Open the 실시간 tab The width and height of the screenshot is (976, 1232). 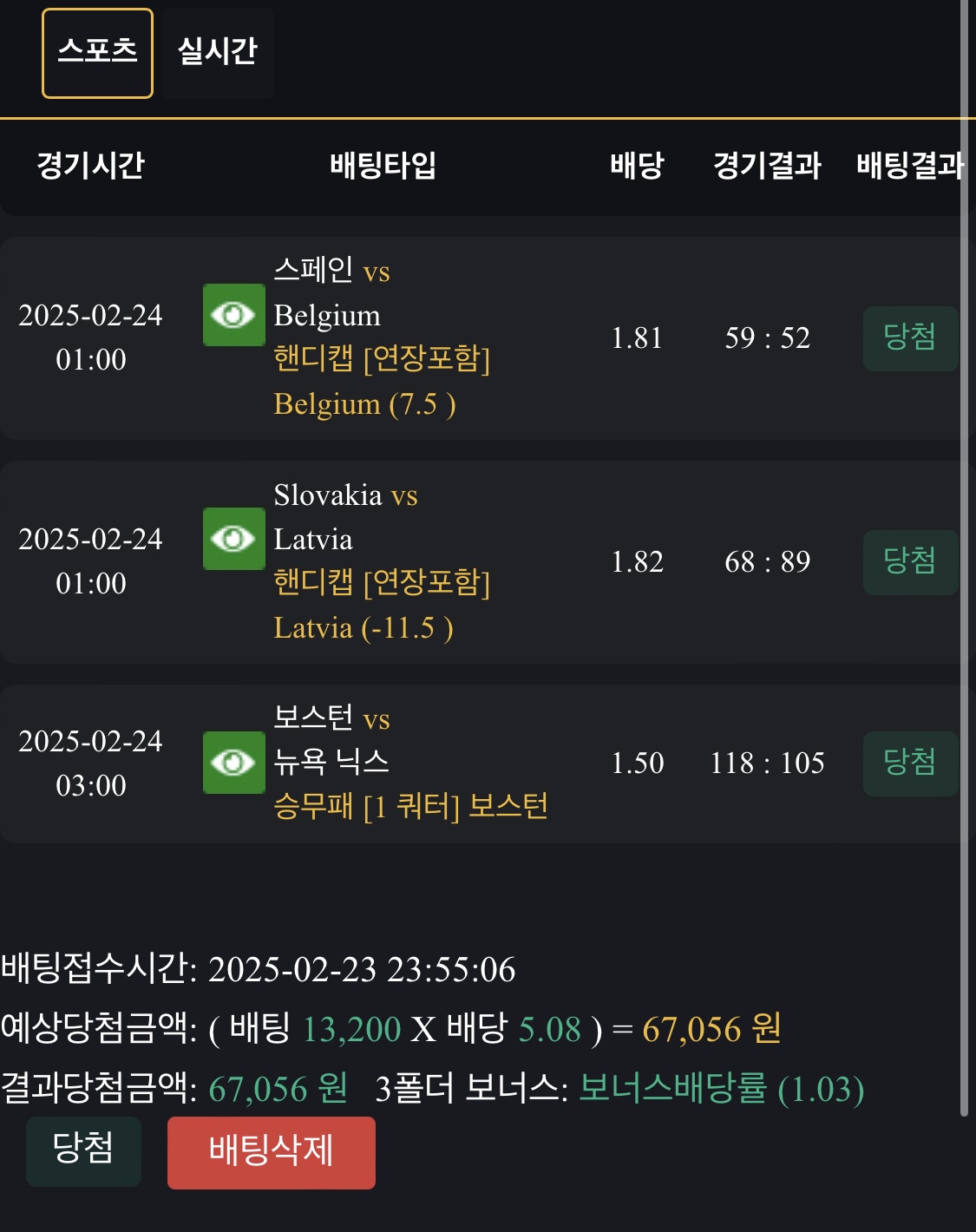[x=217, y=53]
